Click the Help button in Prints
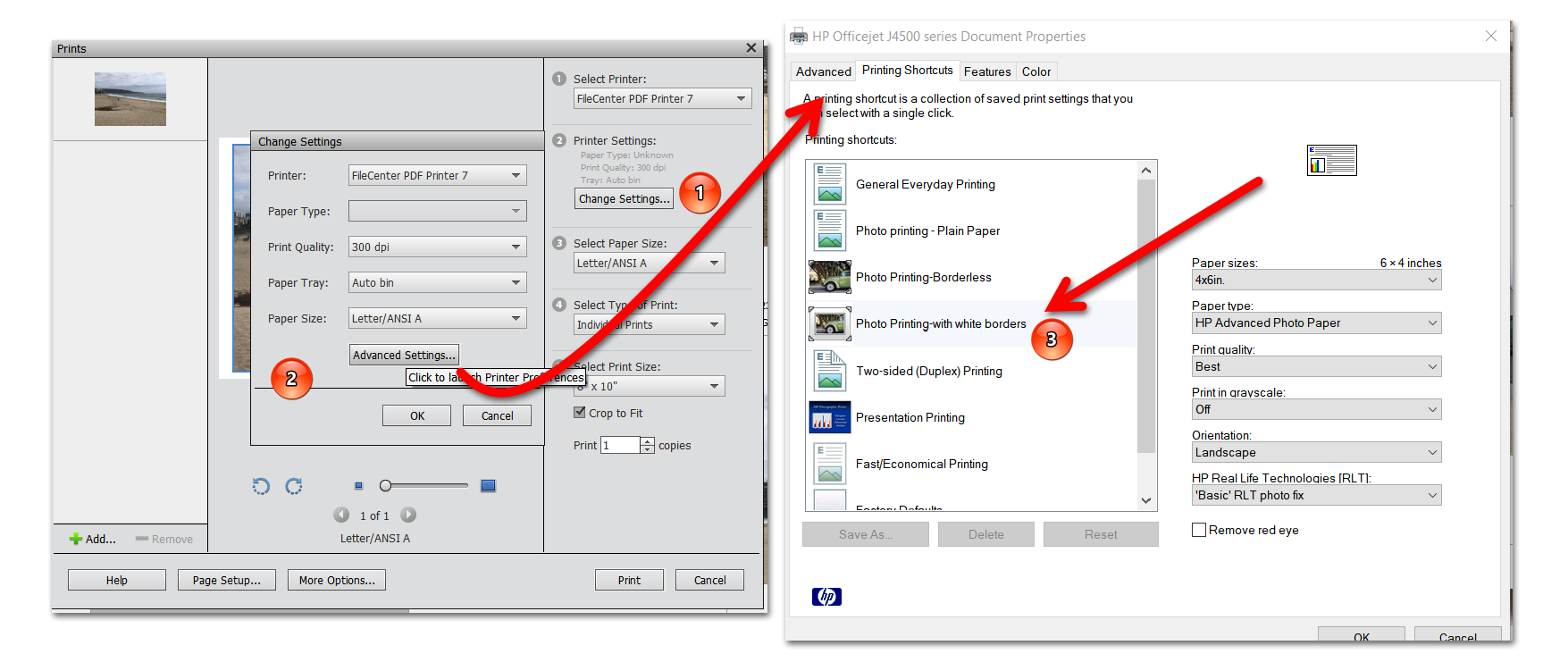Screen dimensions: 1568x662 coord(117,580)
